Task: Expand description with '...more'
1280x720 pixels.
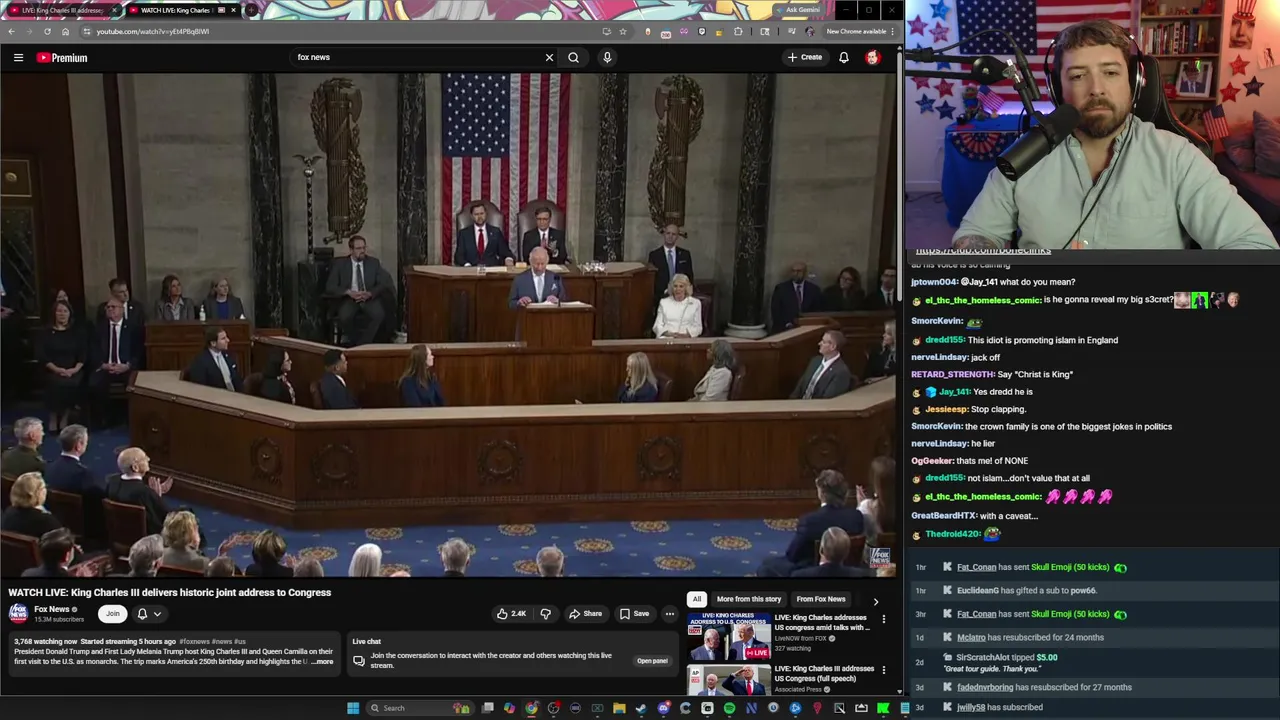Action: [x=322, y=662]
